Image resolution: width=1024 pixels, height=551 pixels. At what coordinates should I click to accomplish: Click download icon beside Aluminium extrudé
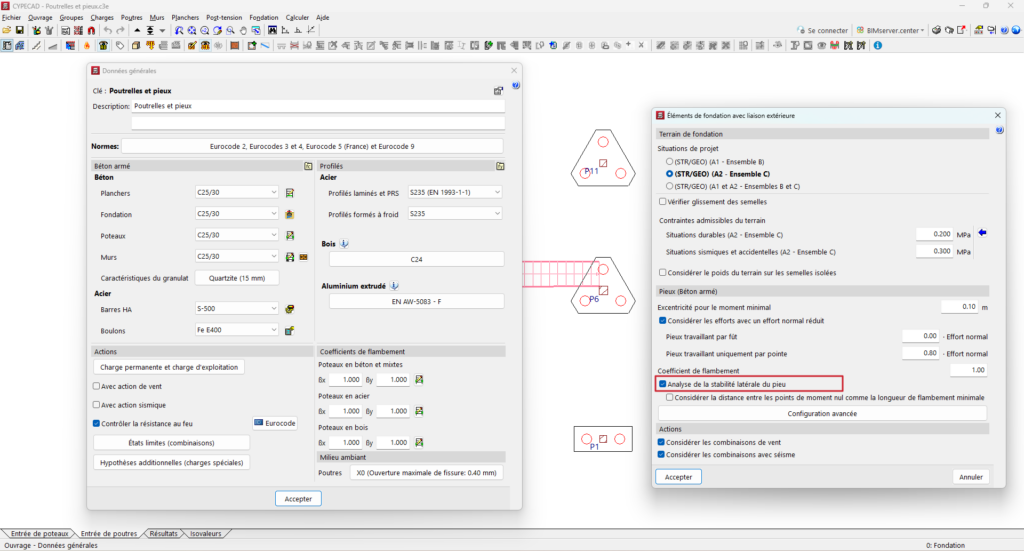click(x=394, y=286)
